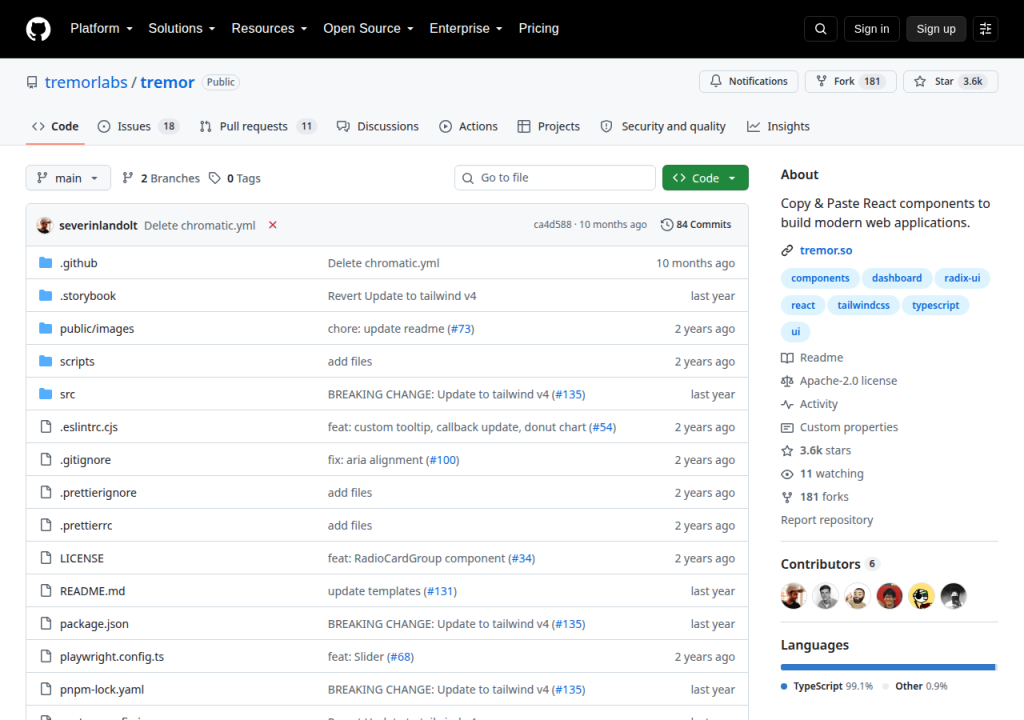The image size is (1024, 720).
Task: Open the tremor.so website link
Action: tap(825, 250)
